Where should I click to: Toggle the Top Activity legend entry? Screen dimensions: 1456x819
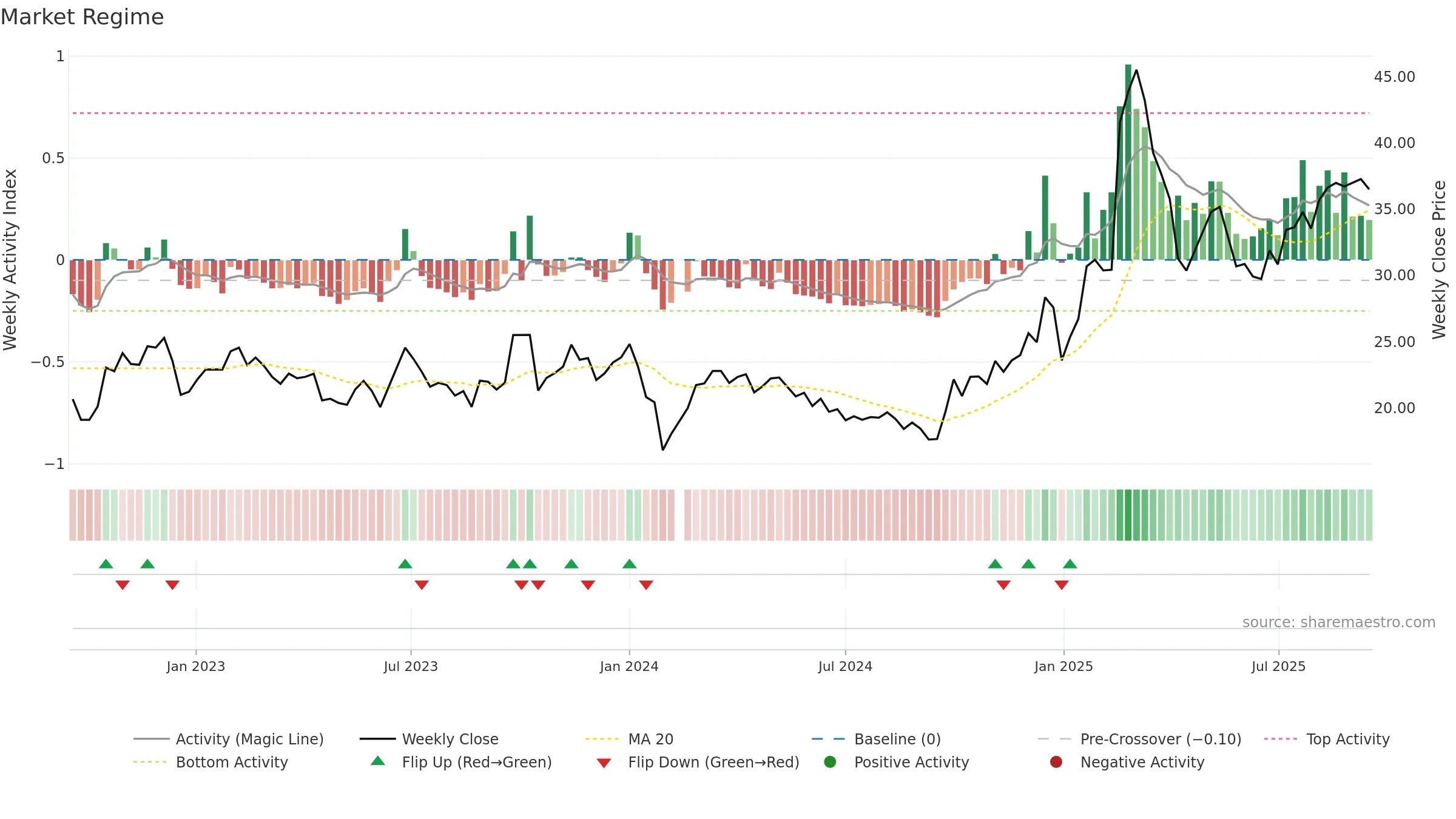click(1327, 739)
